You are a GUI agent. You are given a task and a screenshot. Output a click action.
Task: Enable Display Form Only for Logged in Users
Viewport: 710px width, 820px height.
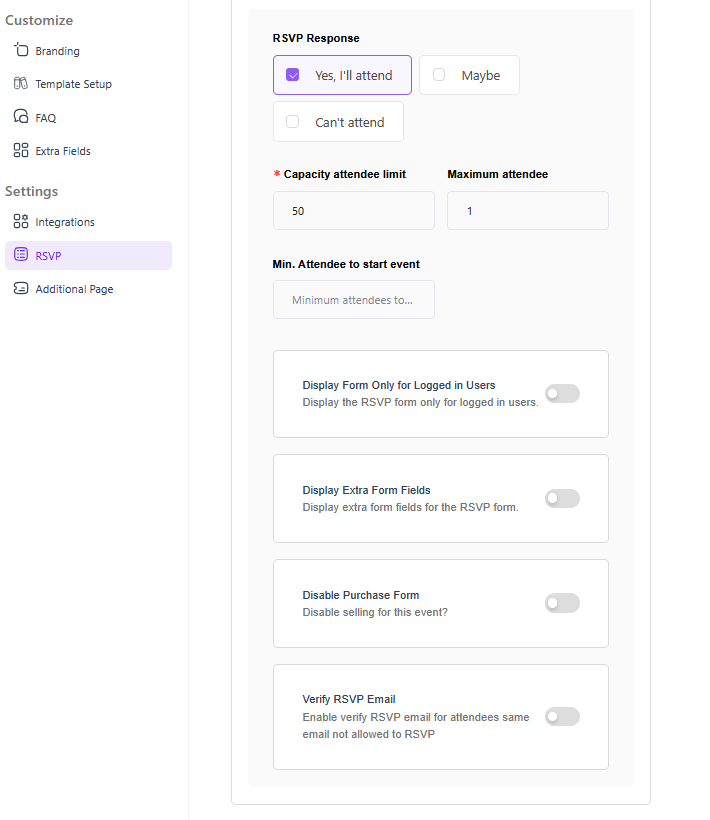(x=562, y=394)
